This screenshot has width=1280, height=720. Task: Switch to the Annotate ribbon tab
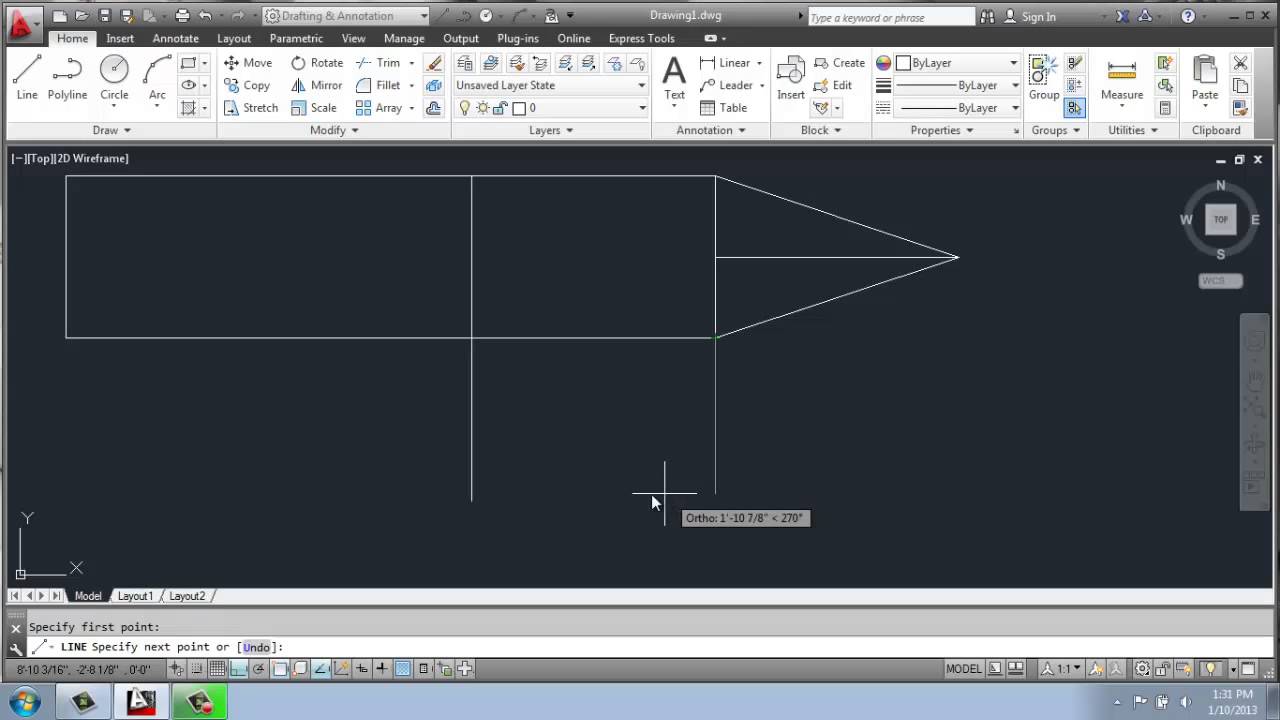click(175, 38)
